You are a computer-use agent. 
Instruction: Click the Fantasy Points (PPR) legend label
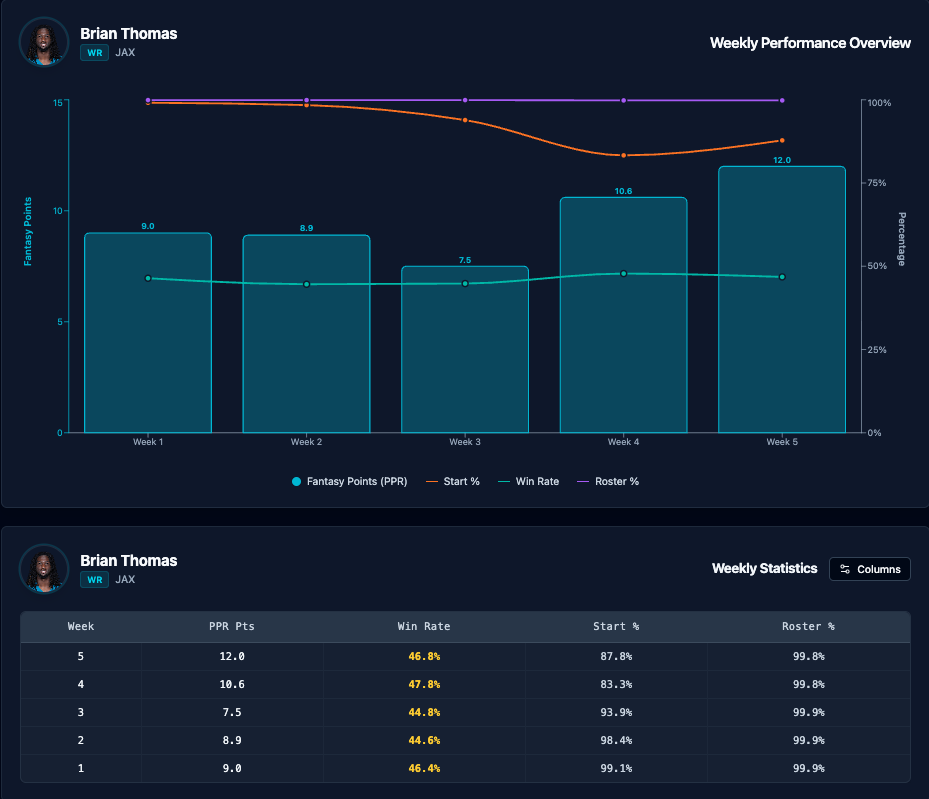pos(358,482)
